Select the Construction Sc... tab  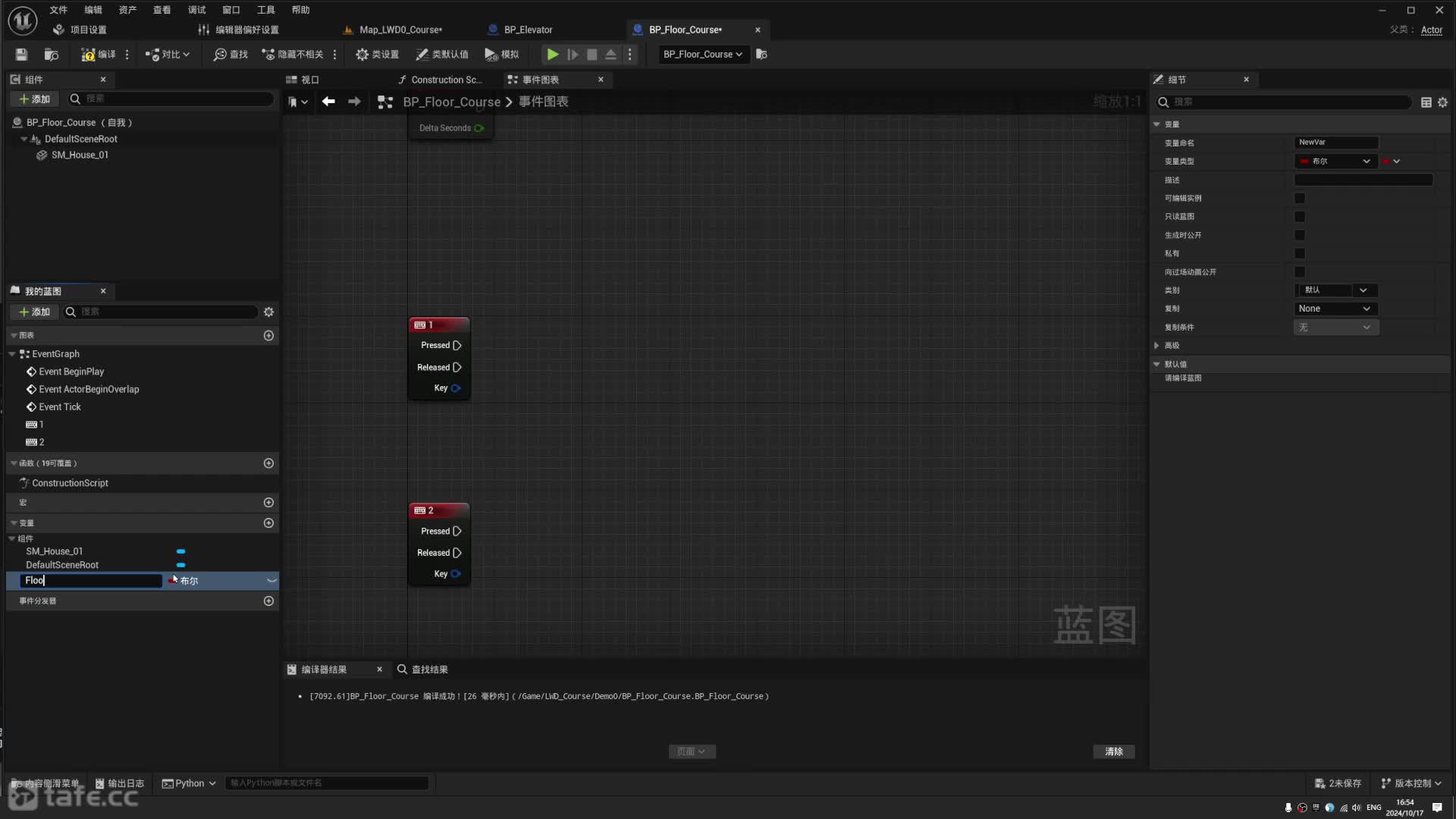(447, 79)
